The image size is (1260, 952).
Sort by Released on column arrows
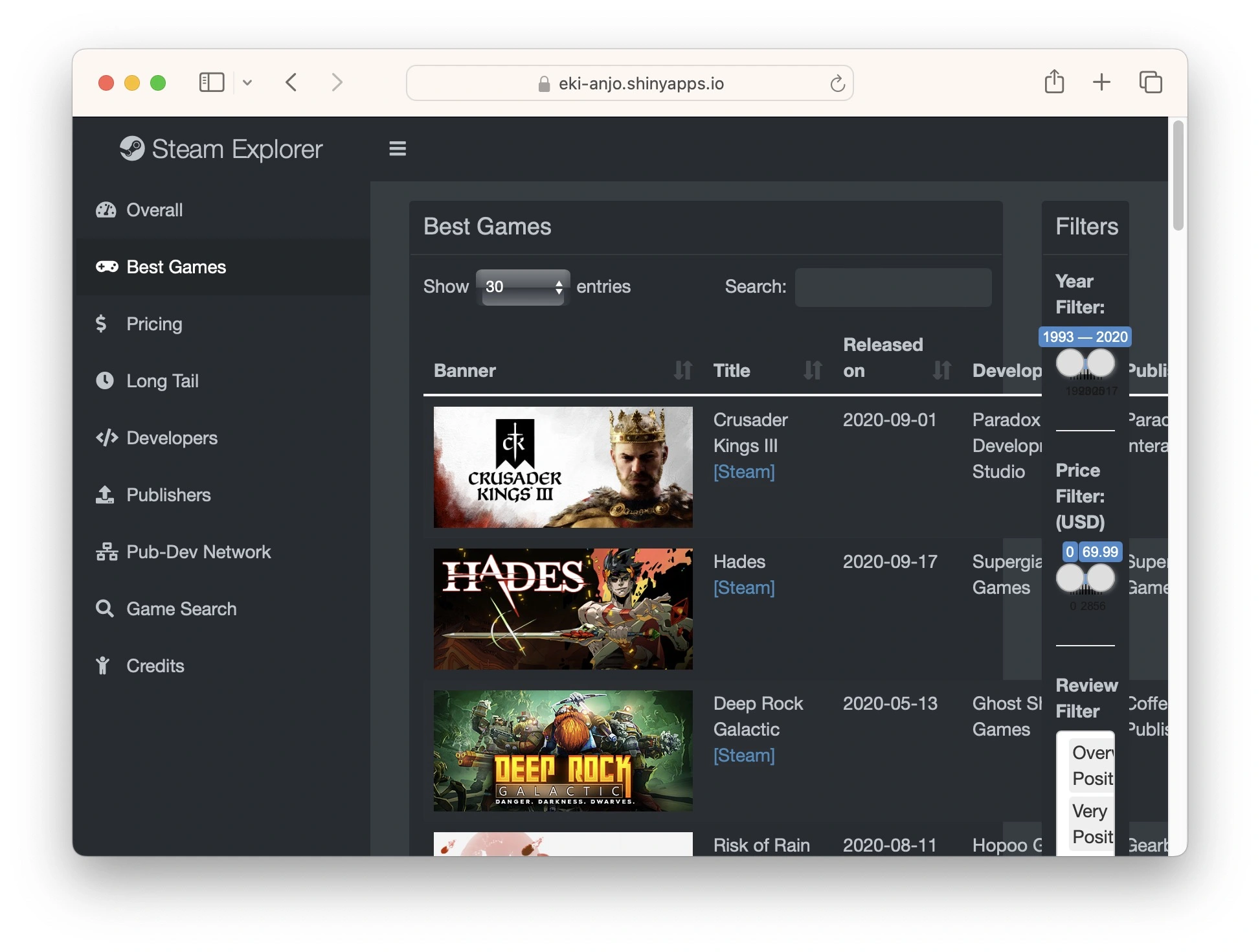941,370
